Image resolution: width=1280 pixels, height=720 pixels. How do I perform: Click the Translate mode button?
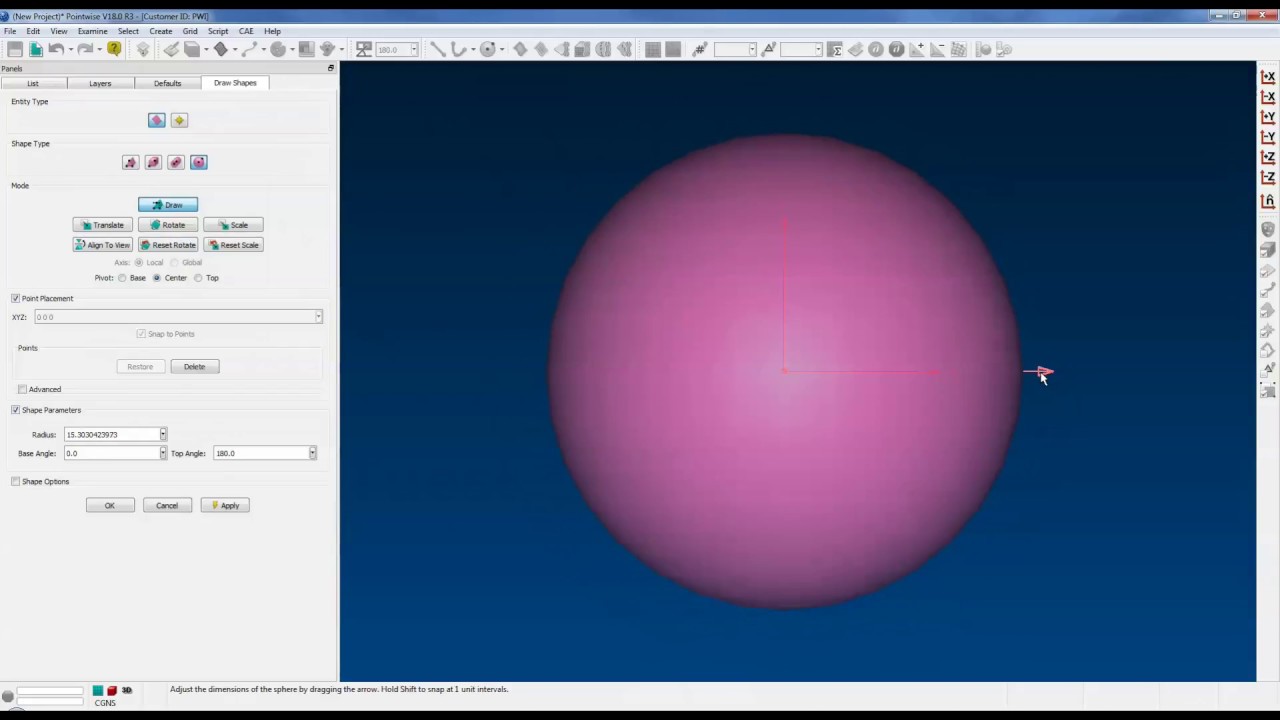102,225
